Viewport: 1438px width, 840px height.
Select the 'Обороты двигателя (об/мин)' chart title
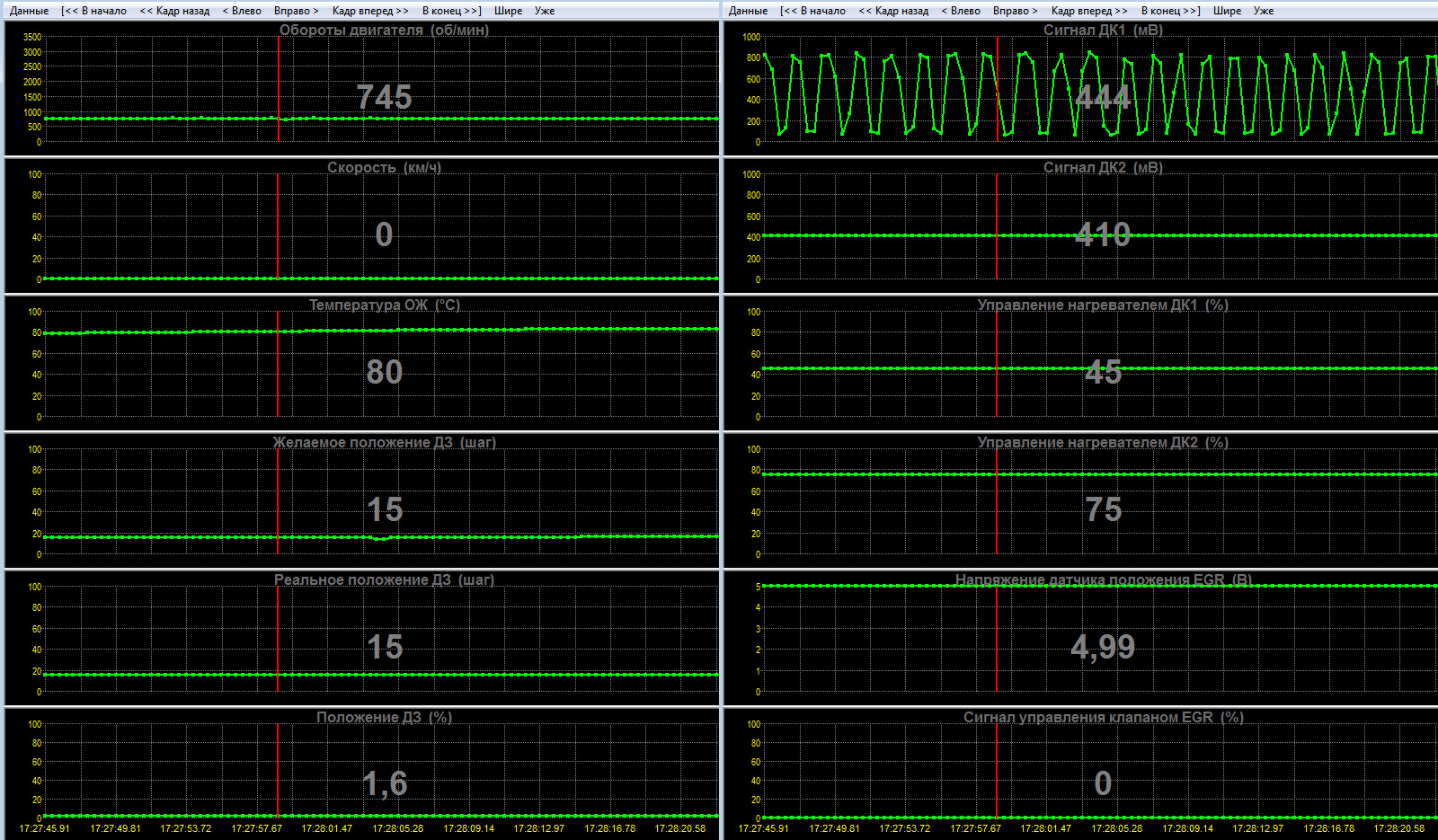pyautogui.click(x=384, y=31)
